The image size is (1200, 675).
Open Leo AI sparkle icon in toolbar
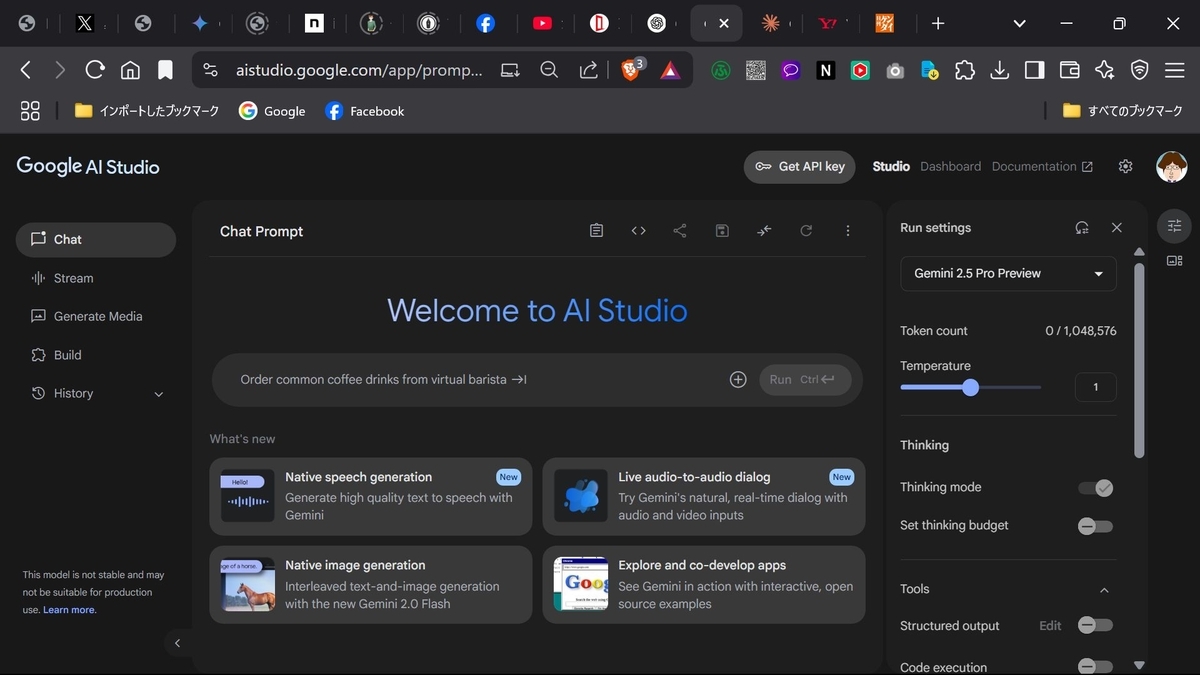(1104, 70)
